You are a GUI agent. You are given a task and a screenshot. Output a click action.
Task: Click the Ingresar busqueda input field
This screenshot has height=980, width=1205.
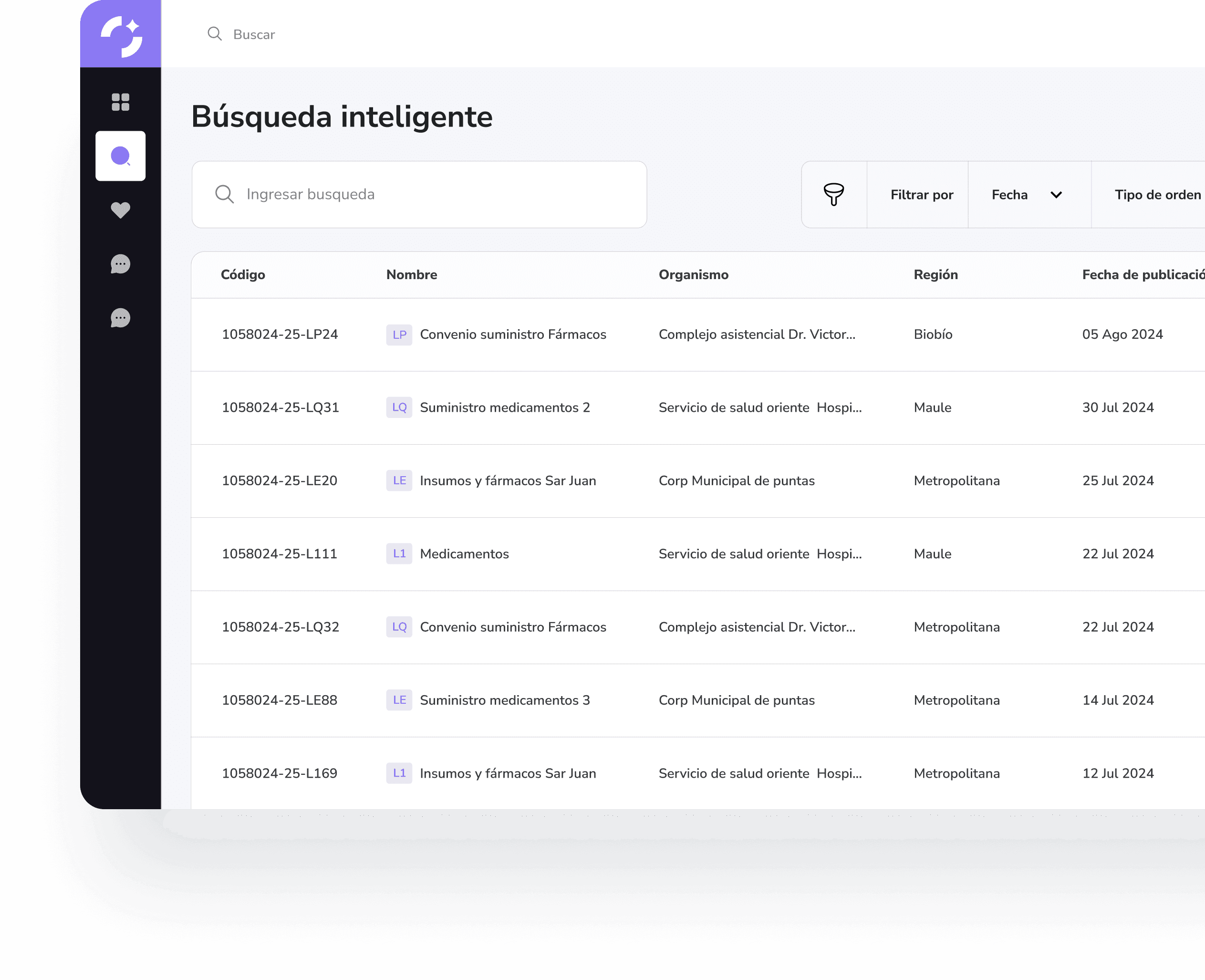(x=419, y=194)
